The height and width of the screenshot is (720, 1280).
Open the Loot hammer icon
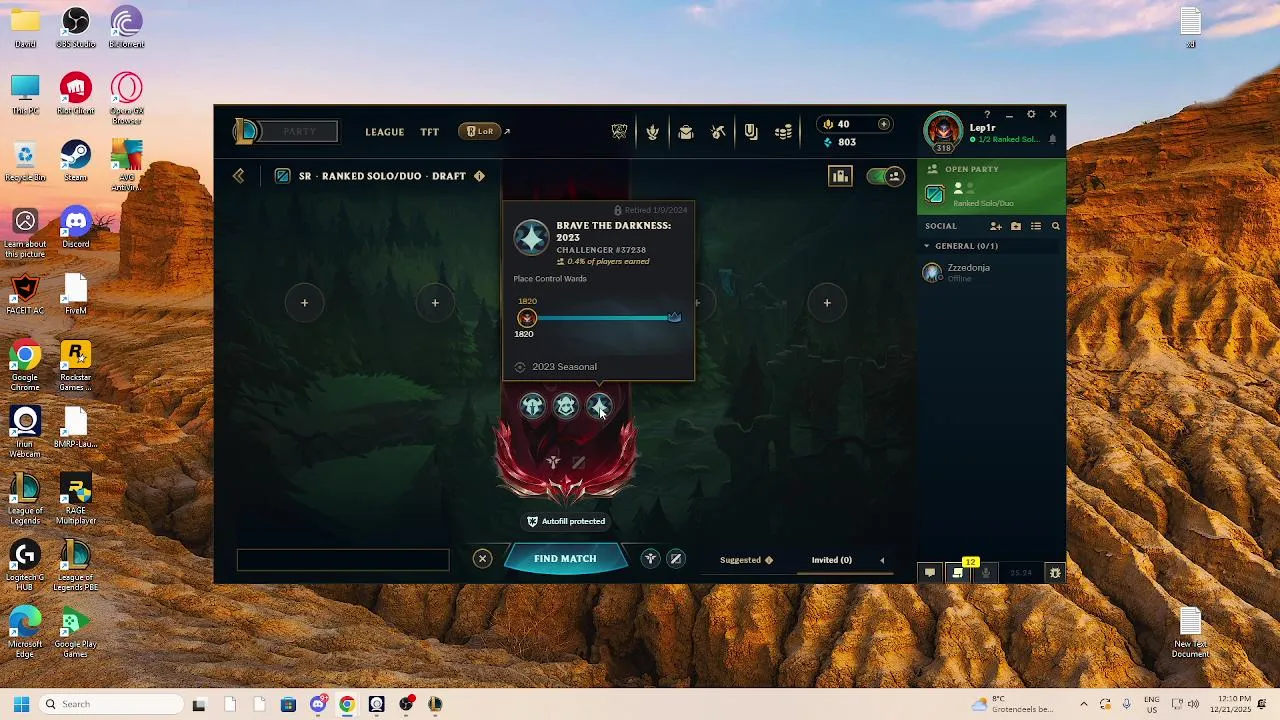click(x=718, y=132)
